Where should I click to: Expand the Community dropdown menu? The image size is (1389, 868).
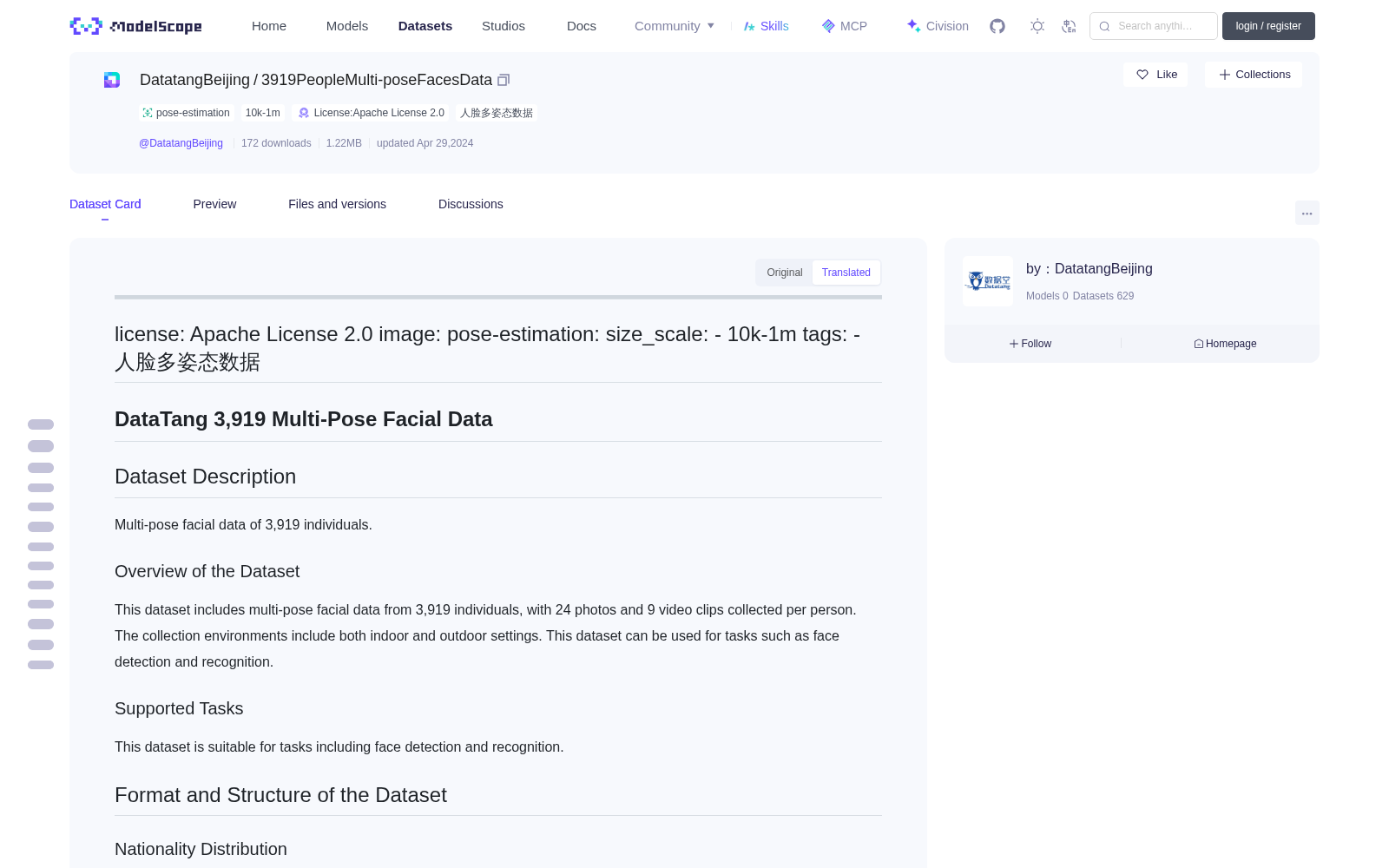[675, 26]
